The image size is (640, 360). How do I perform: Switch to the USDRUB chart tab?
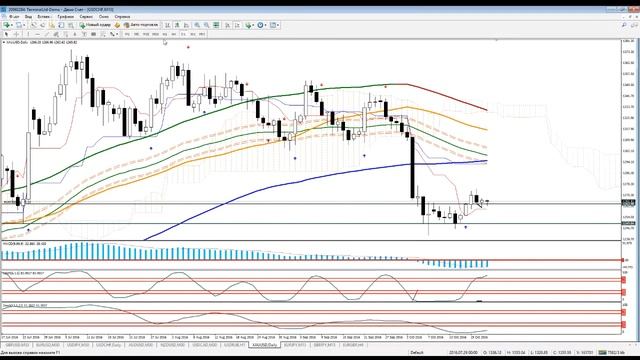point(236,345)
